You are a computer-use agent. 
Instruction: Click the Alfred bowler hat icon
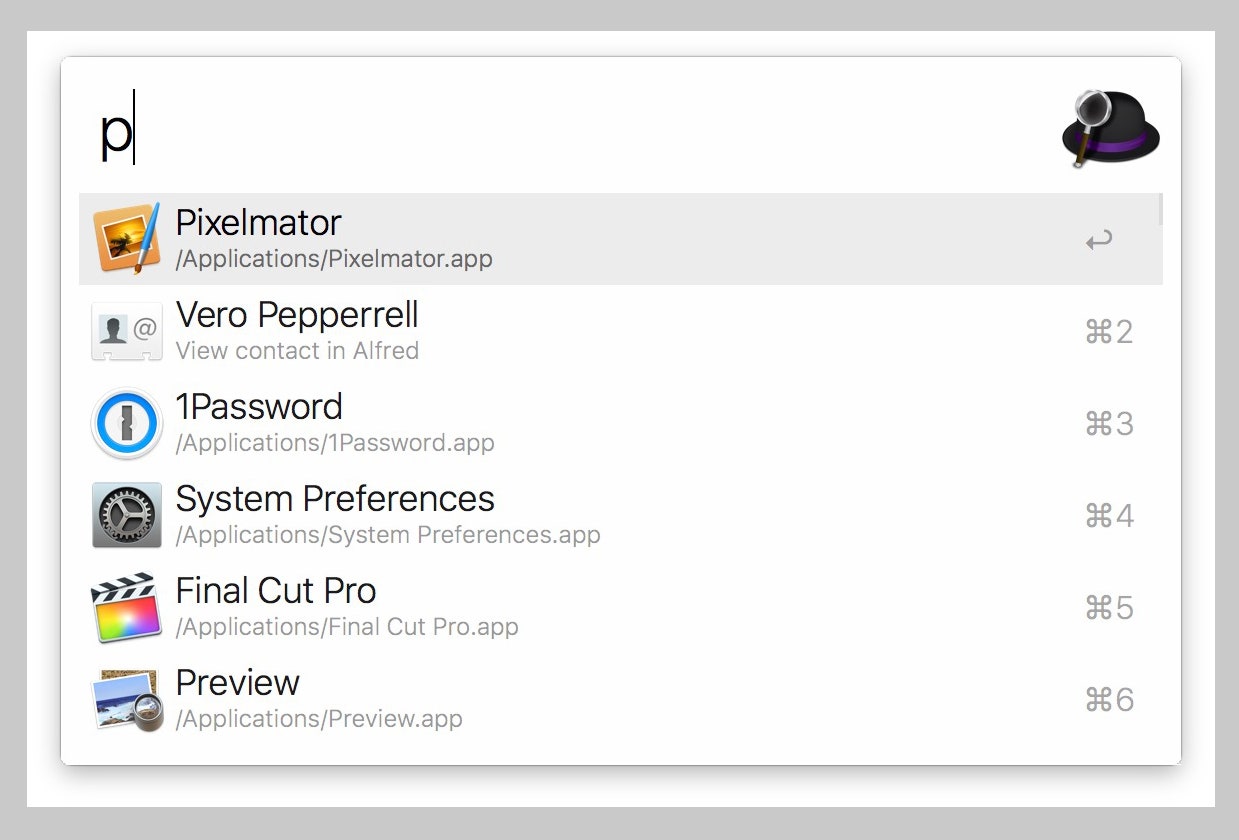point(1110,128)
